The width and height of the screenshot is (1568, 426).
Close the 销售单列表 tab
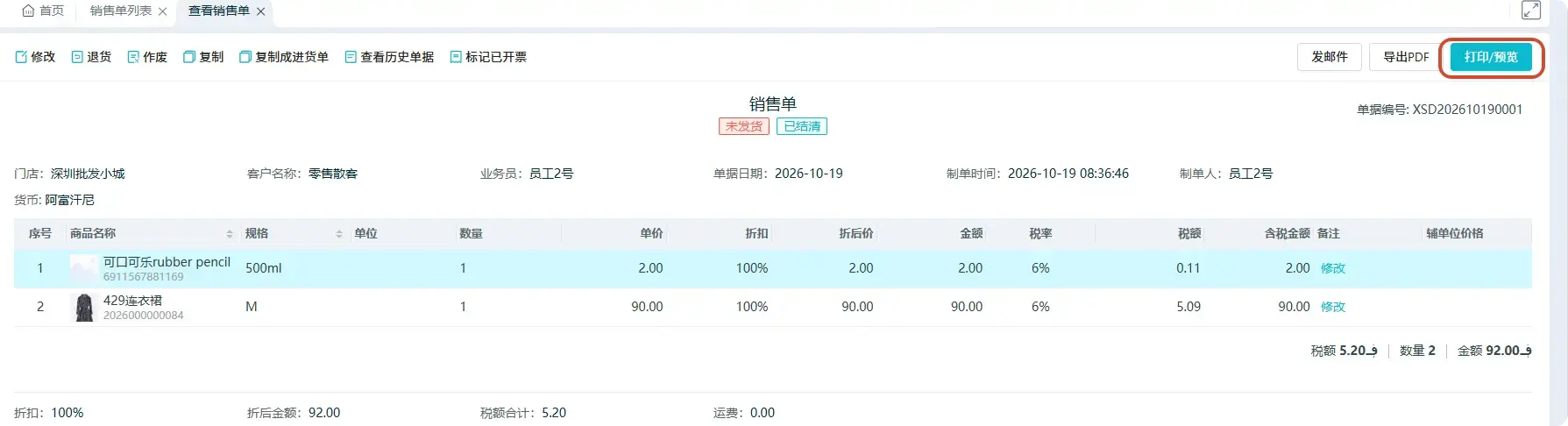coord(162,11)
